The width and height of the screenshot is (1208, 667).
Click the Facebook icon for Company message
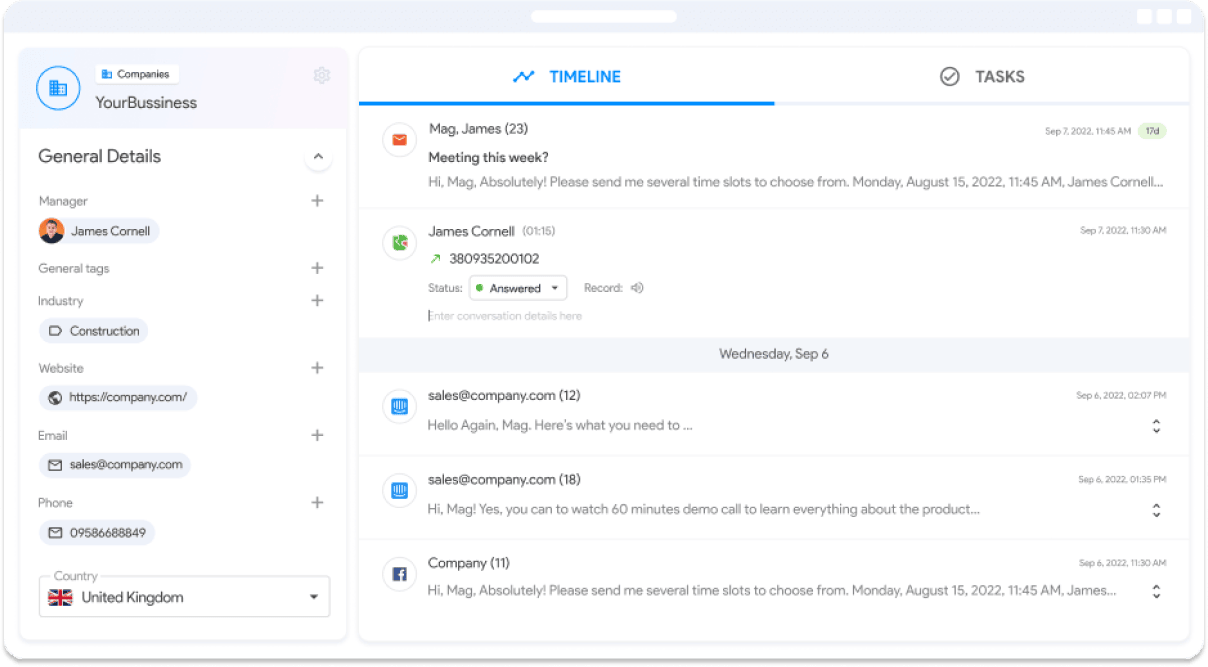click(x=399, y=574)
